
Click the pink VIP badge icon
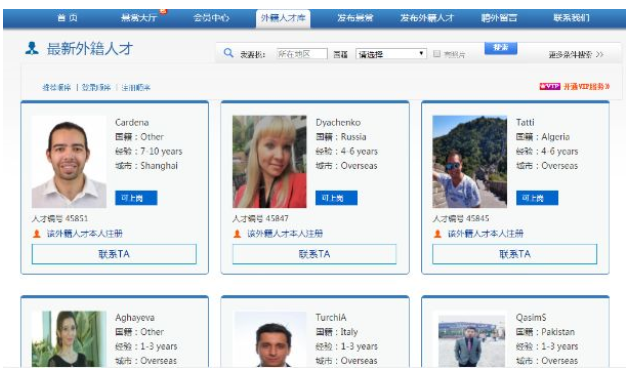click(x=550, y=86)
